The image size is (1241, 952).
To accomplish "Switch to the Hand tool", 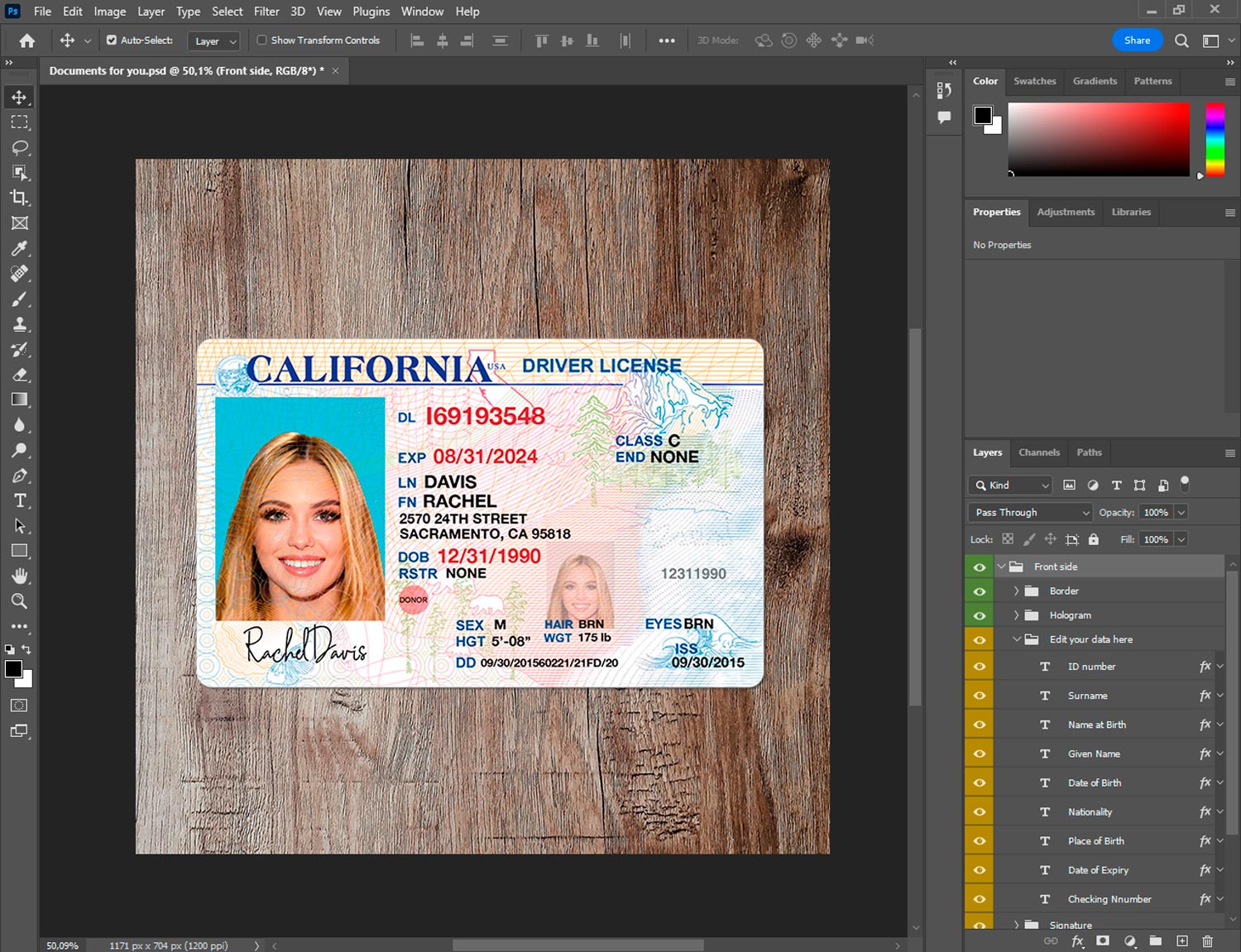I will point(19,576).
